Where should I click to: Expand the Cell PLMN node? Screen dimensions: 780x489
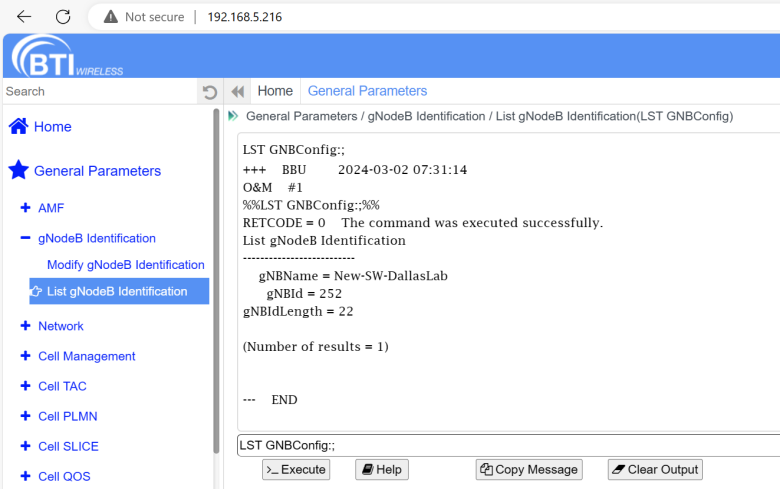click(x=25, y=416)
